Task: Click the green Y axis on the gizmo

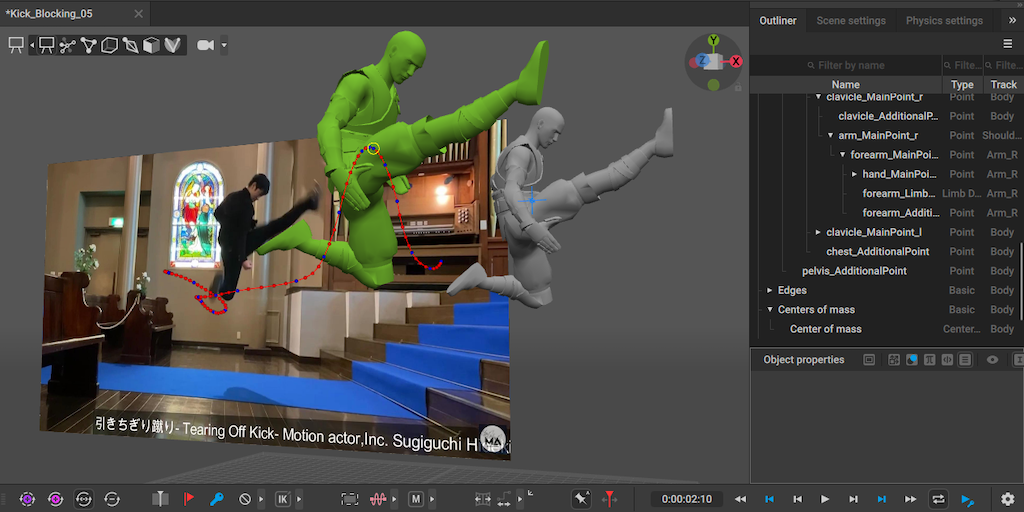Action: tap(713, 40)
